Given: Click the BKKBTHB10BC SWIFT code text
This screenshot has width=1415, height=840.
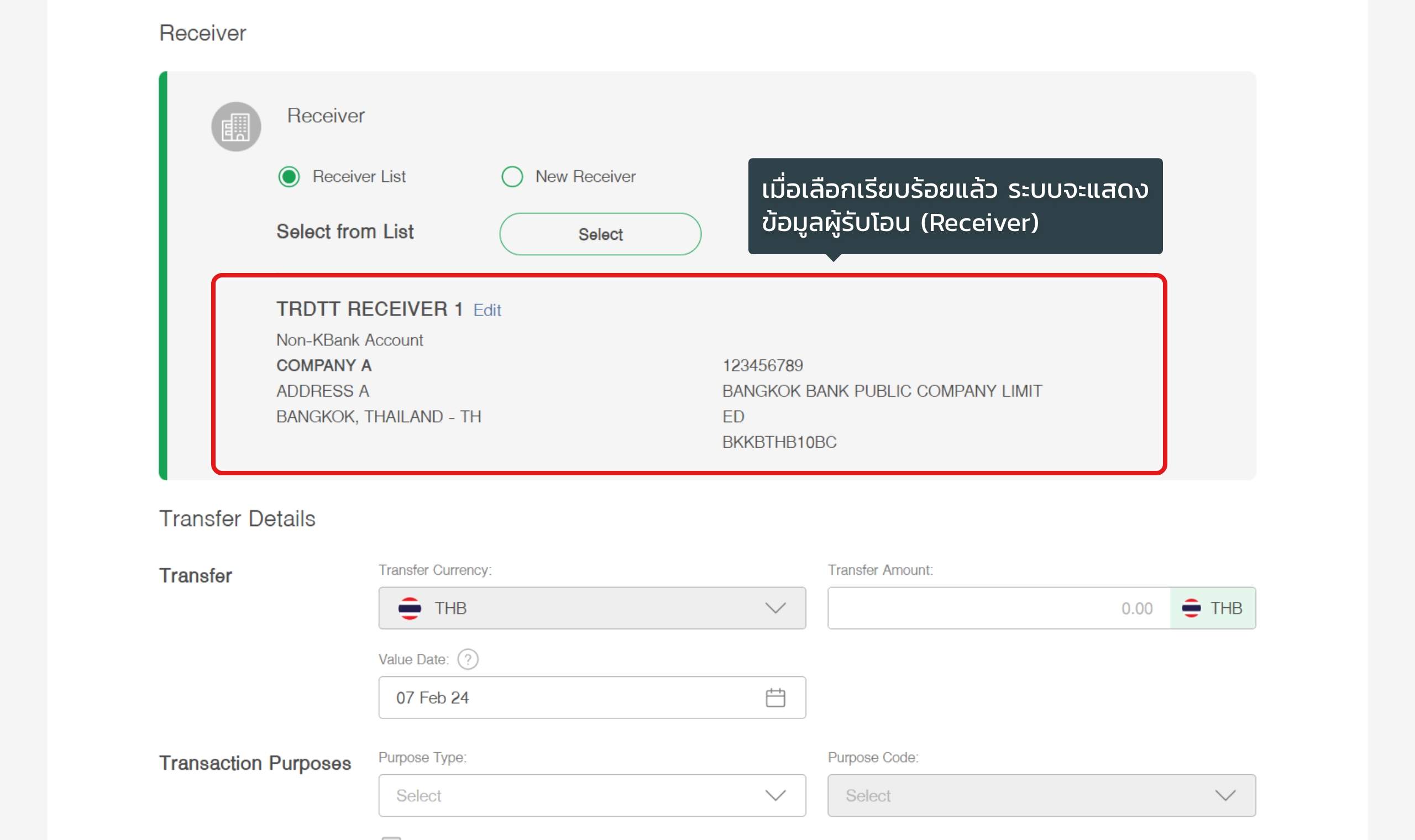Looking at the screenshot, I should pos(779,442).
